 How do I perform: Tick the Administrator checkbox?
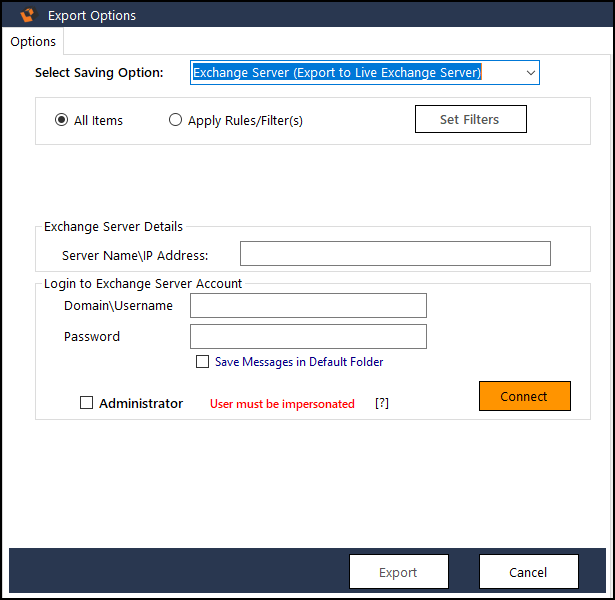[86, 403]
